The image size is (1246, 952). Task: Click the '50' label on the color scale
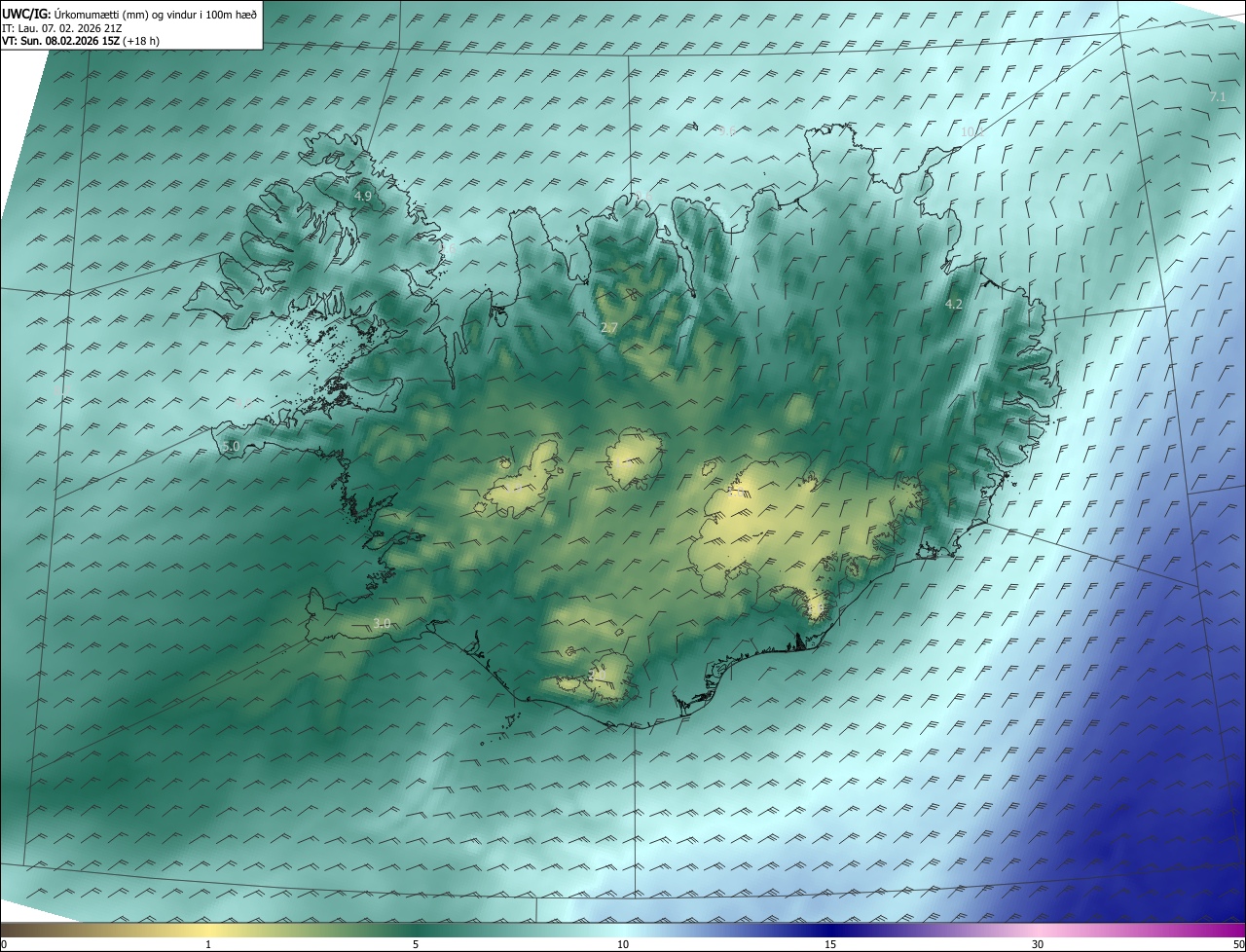click(1238, 945)
